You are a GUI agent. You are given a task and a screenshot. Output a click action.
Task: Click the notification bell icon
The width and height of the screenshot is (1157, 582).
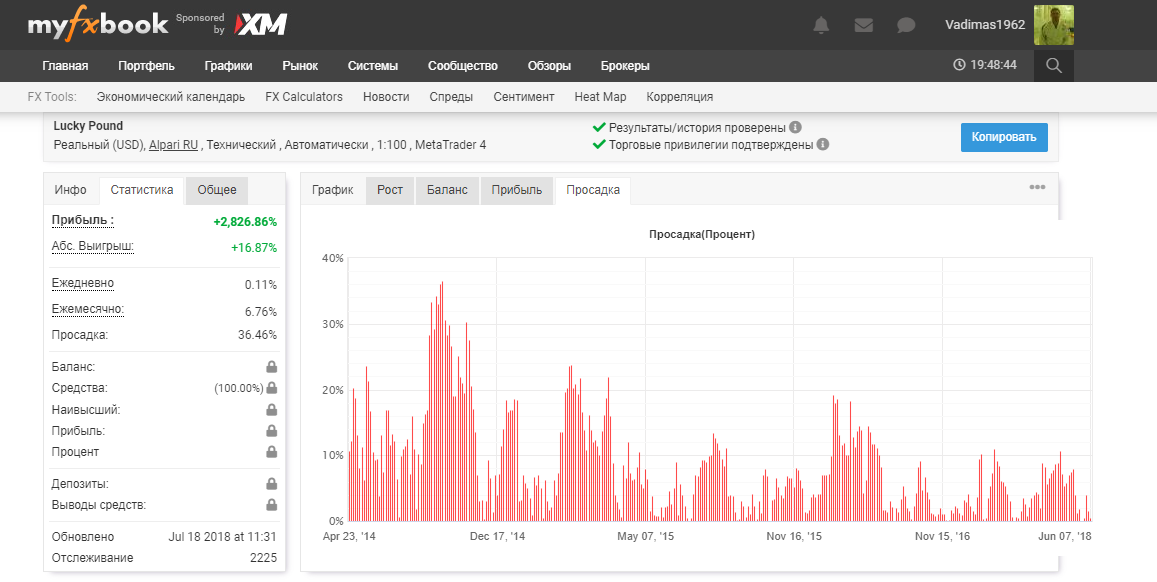coord(821,25)
